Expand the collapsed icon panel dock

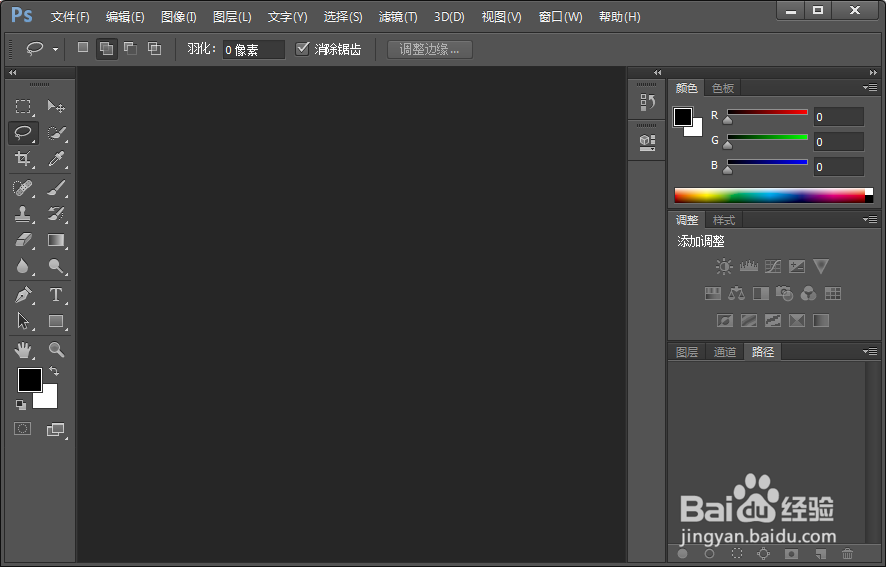point(657,72)
